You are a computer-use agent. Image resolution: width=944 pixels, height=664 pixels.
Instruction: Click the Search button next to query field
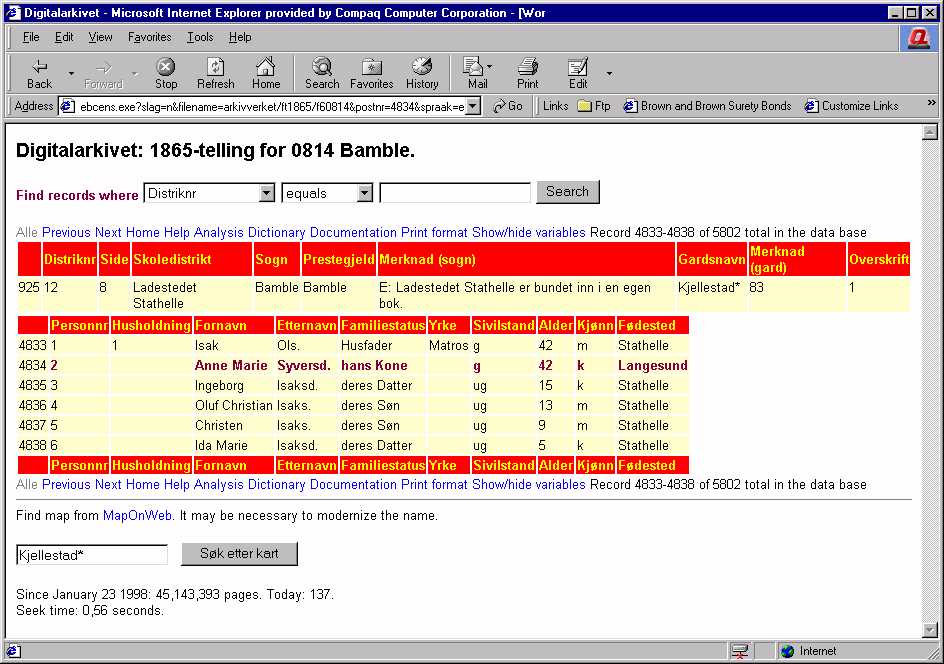click(x=567, y=192)
